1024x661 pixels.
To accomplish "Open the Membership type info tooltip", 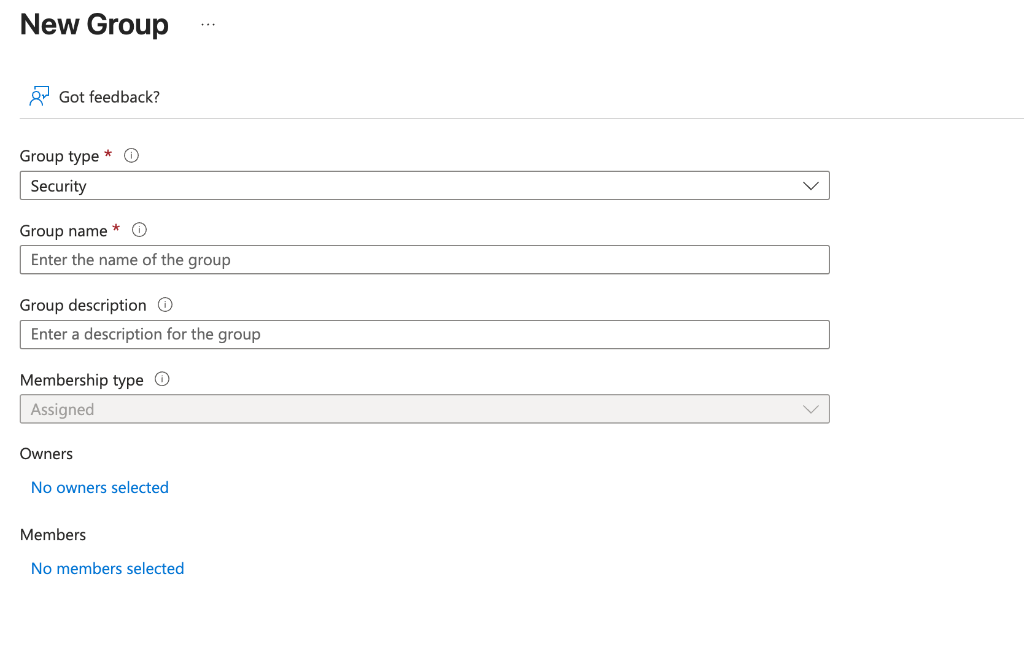I will point(160,380).
